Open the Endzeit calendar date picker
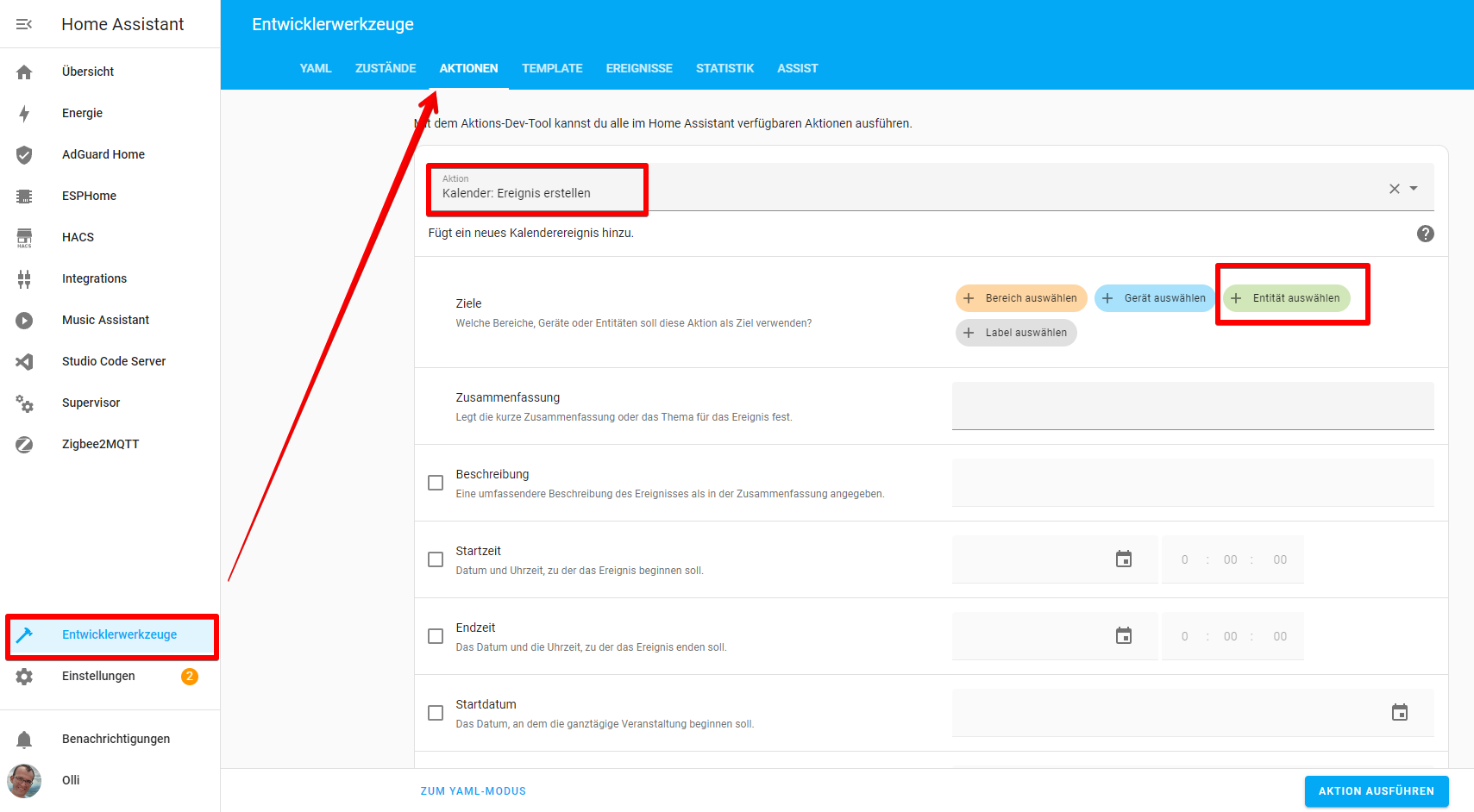This screenshot has width=1474, height=812. (x=1123, y=636)
